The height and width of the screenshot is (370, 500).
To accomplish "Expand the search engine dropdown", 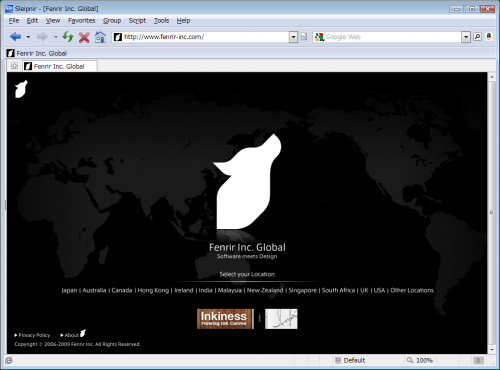I will (x=466, y=37).
